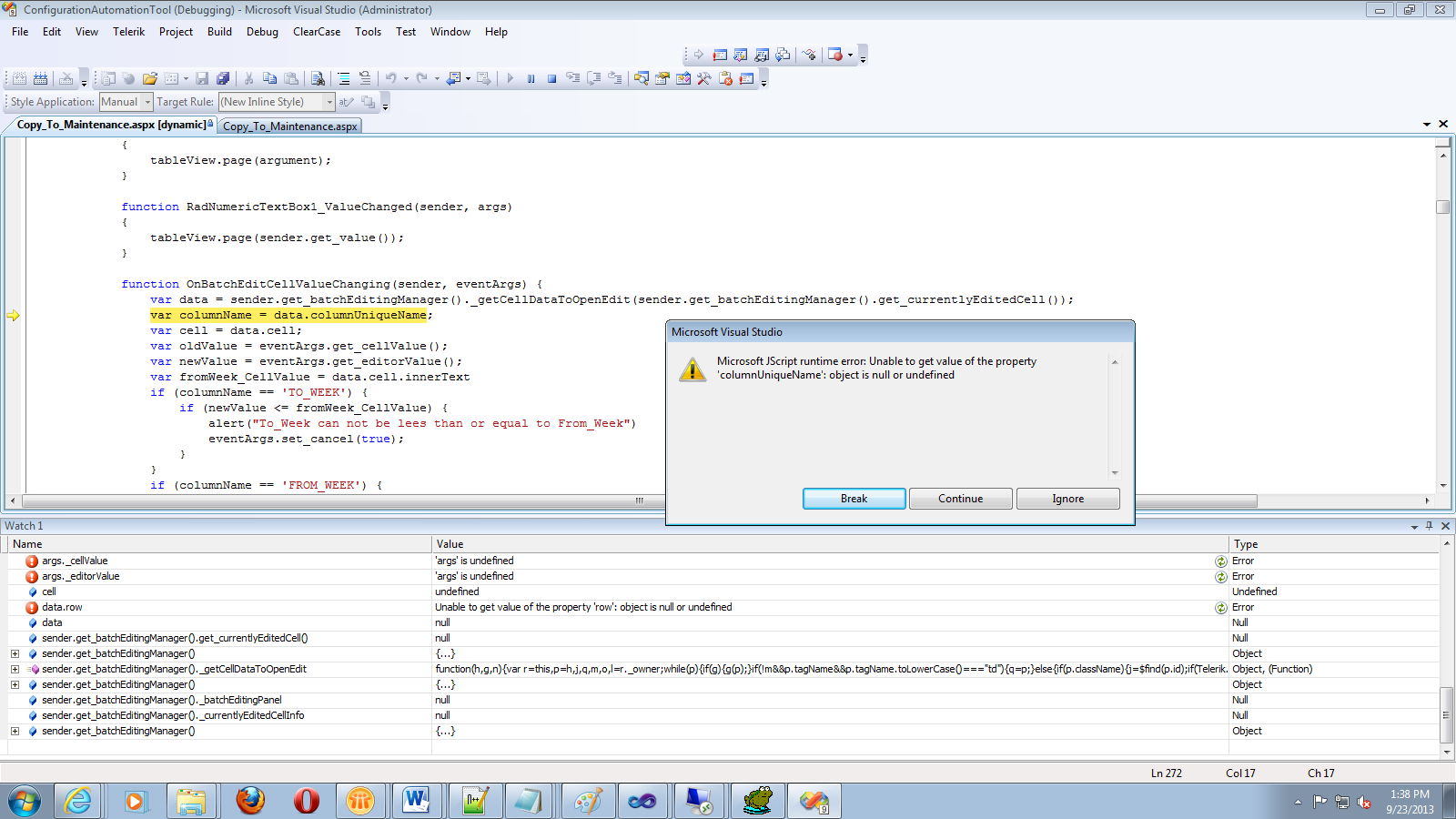
Task: Click Break in the error dialog
Action: point(854,499)
